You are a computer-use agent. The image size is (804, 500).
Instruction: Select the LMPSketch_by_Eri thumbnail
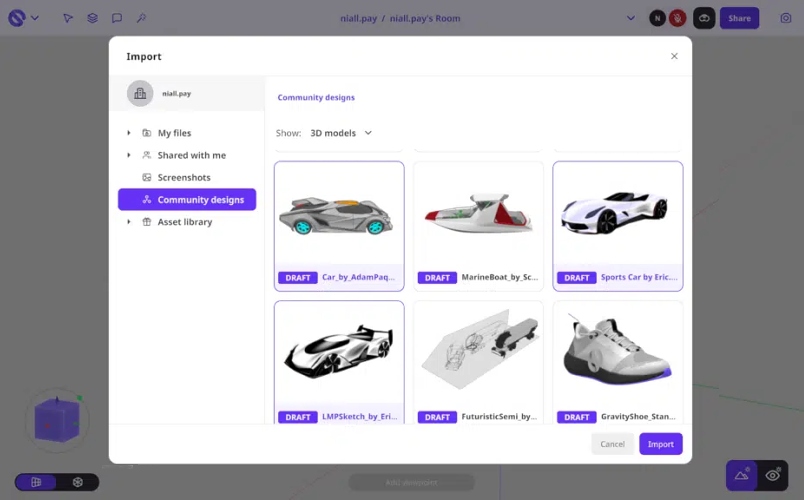coord(339,362)
